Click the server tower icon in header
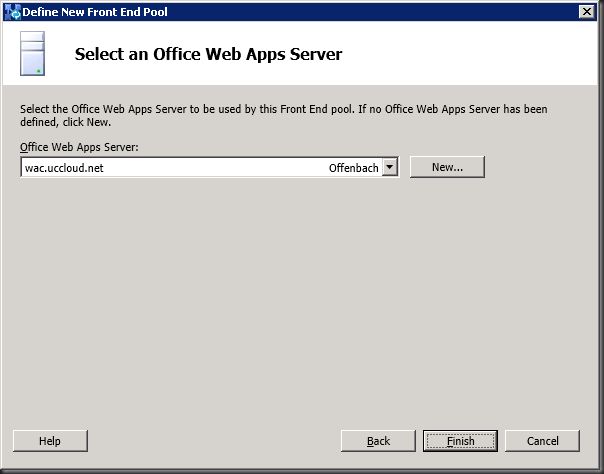604x474 pixels. [x=32, y=54]
